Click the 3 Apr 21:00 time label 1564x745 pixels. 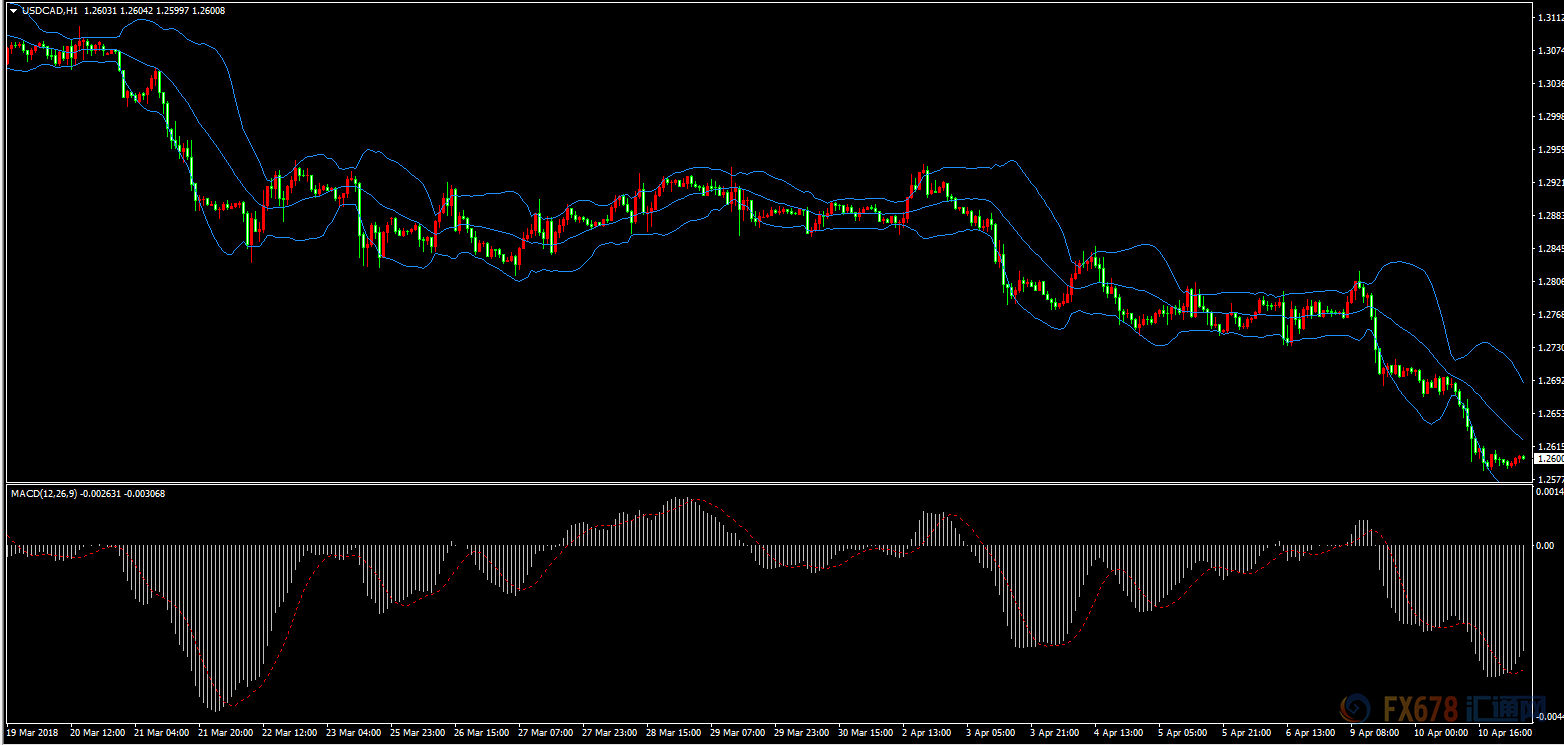1055,733
